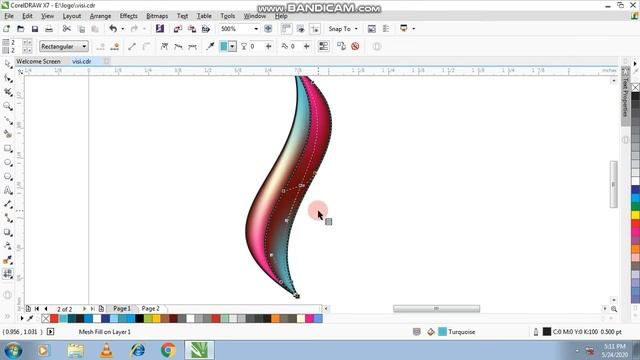Viewport: 640px width, 360px height.
Task: Click the zoom navigator magnifier button
Action: click(x=613, y=309)
